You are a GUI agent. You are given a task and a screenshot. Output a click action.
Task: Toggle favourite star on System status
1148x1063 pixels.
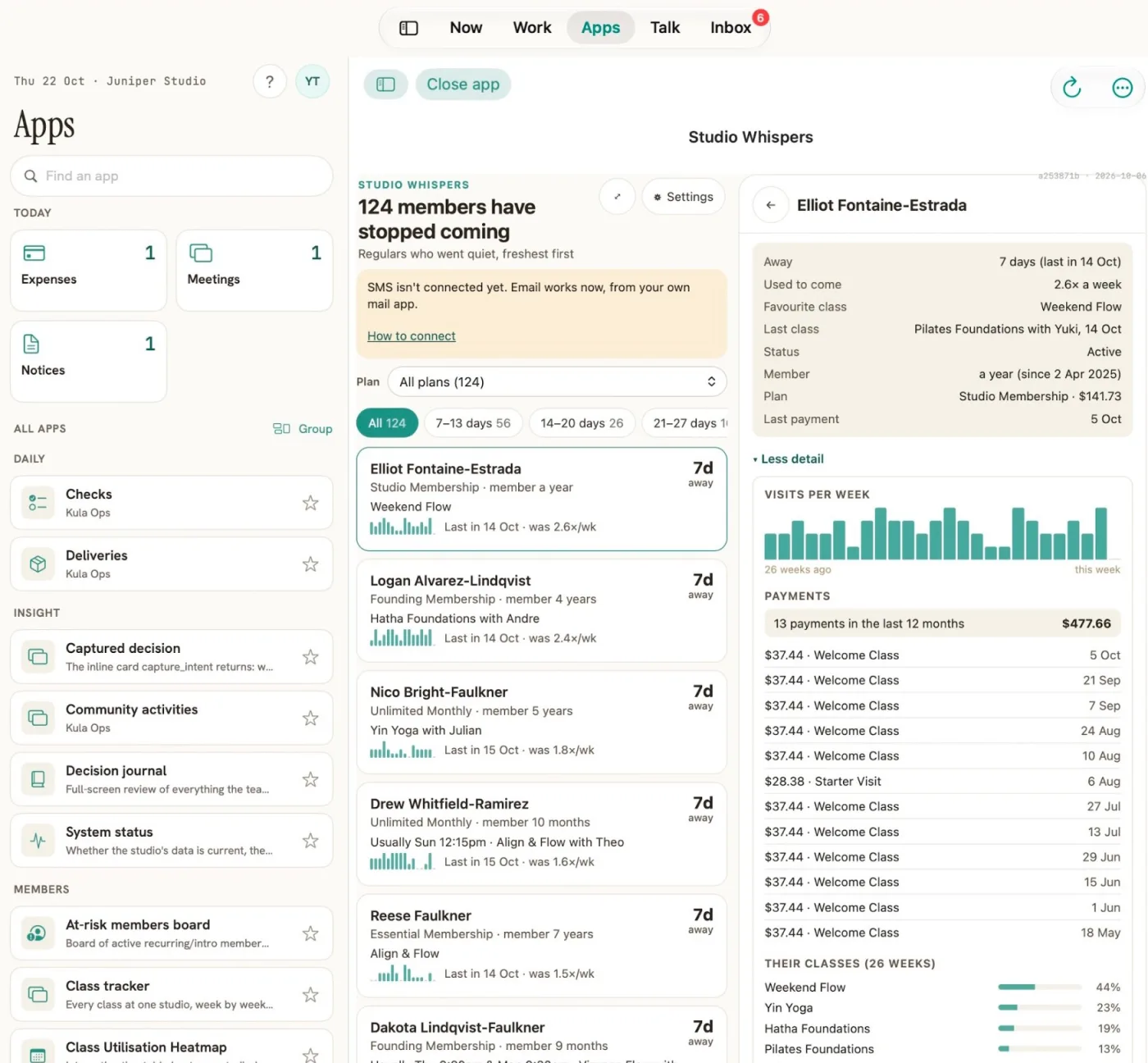tap(310, 841)
